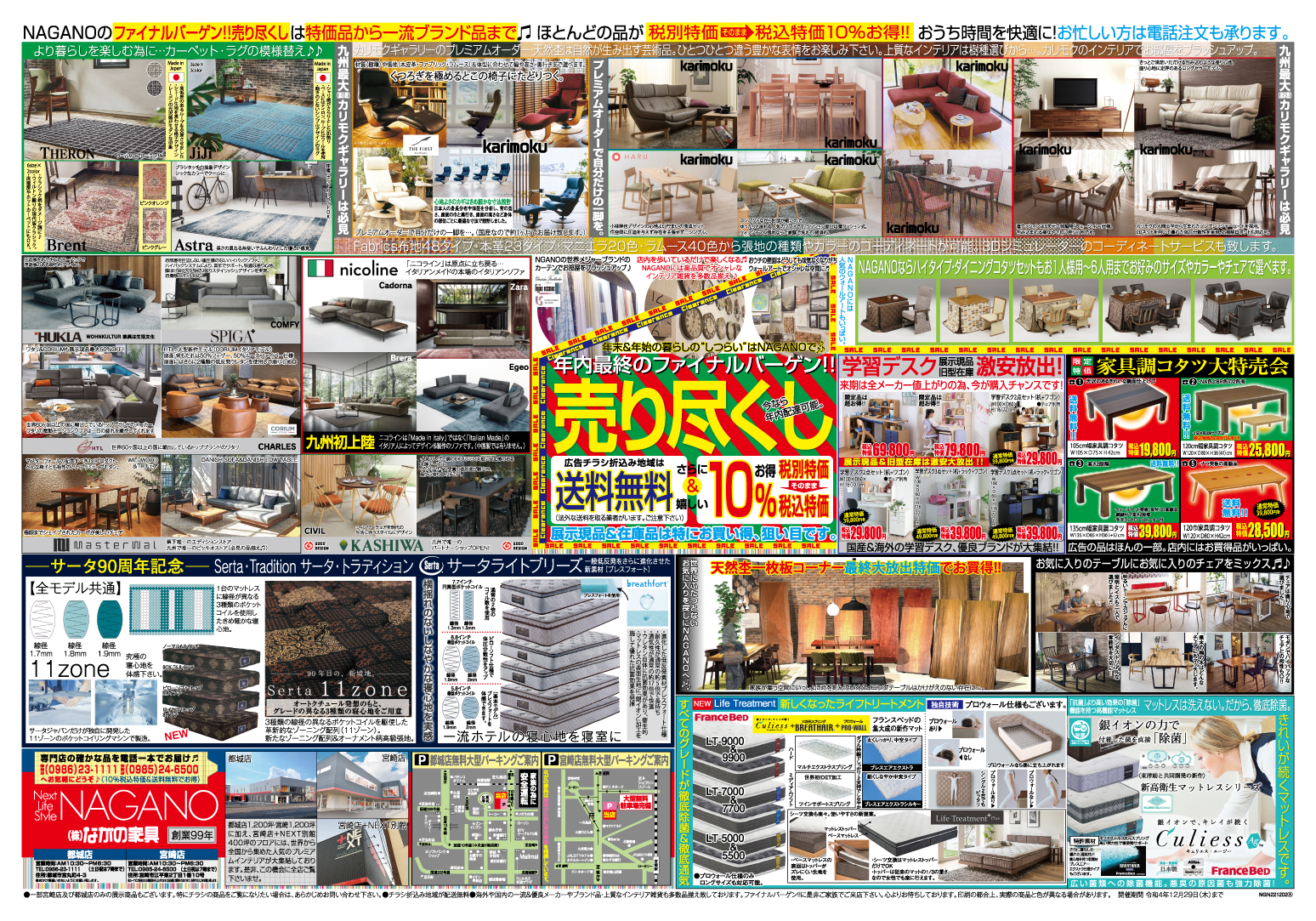
Task: Click the 新高衛生マットレスシリーズ text
Action: 1201,787
